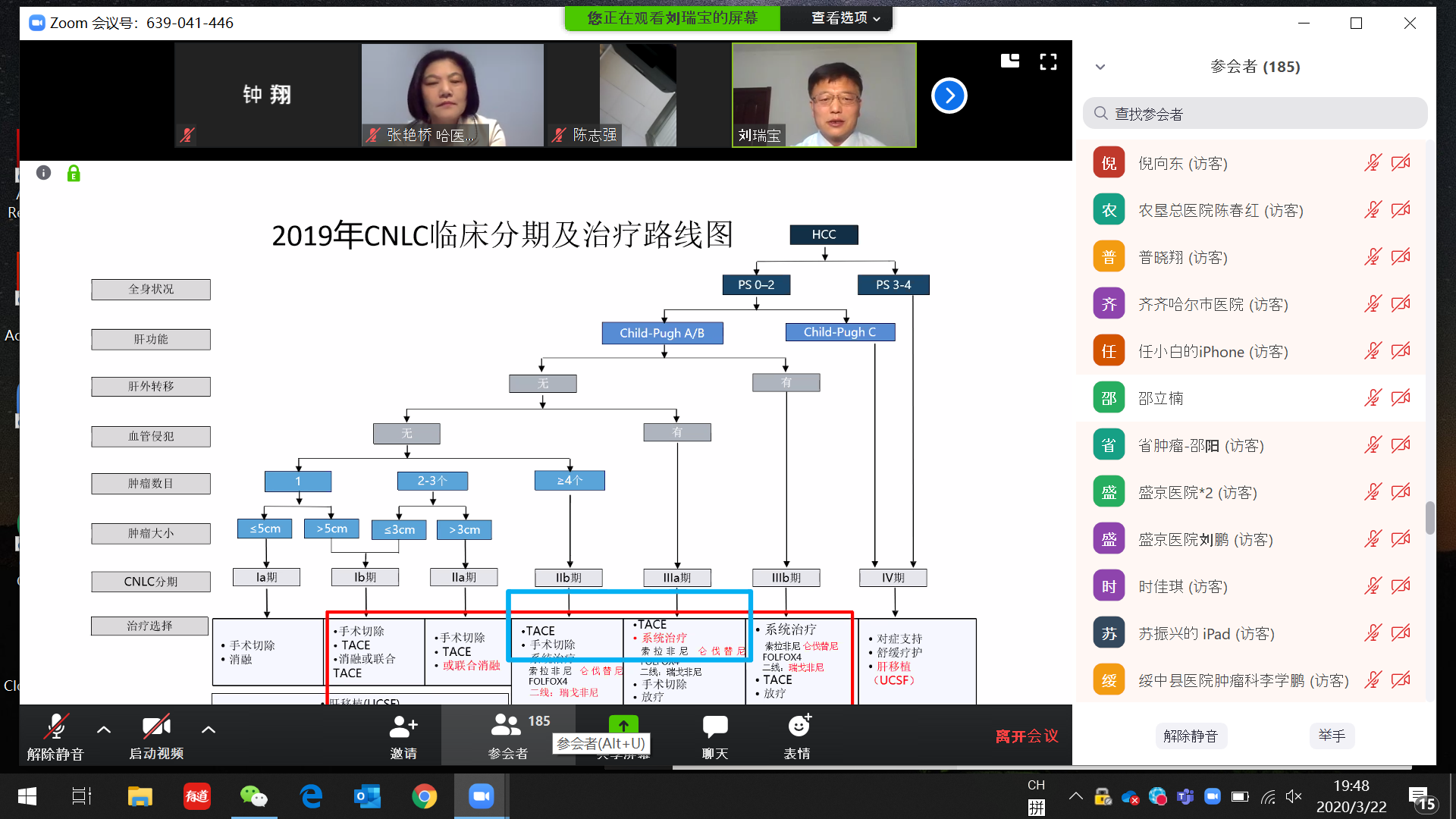Enter full screen mode icon

(1048, 61)
